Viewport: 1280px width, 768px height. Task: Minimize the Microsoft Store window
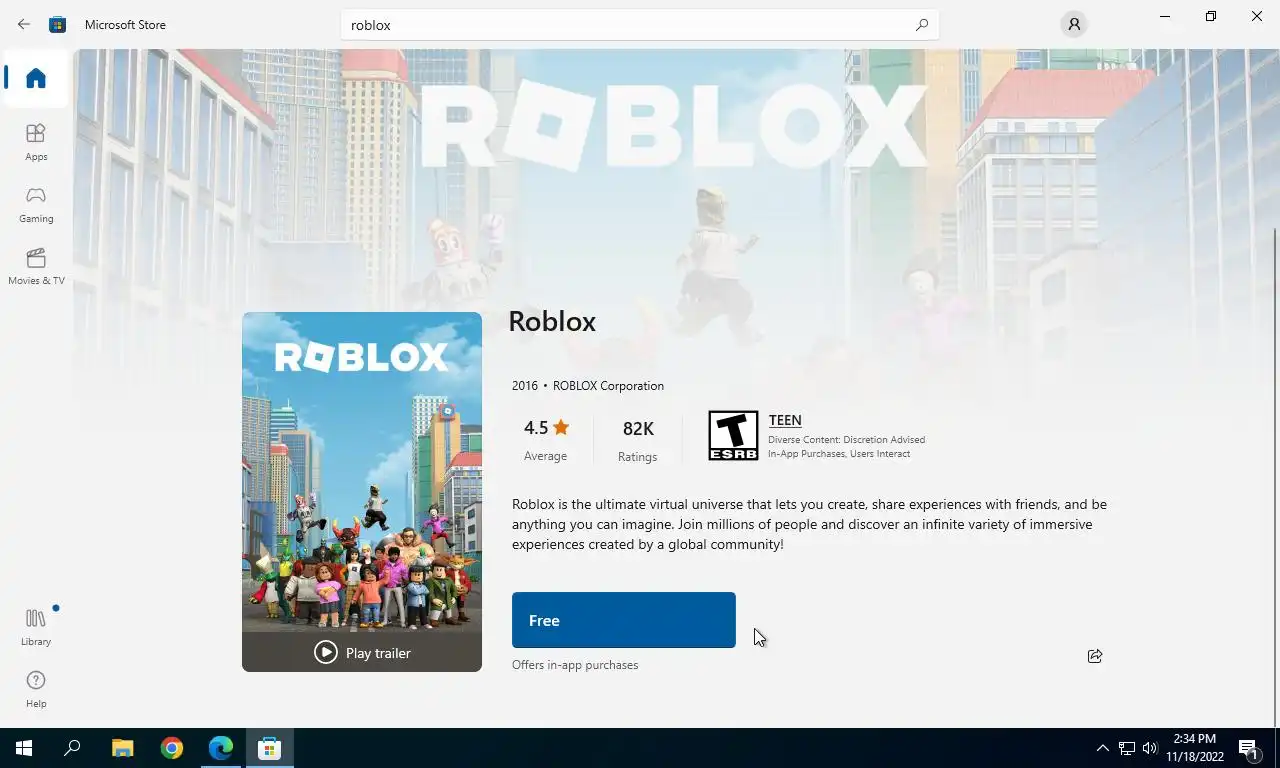pyautogui.click(x=1165, y=16)
